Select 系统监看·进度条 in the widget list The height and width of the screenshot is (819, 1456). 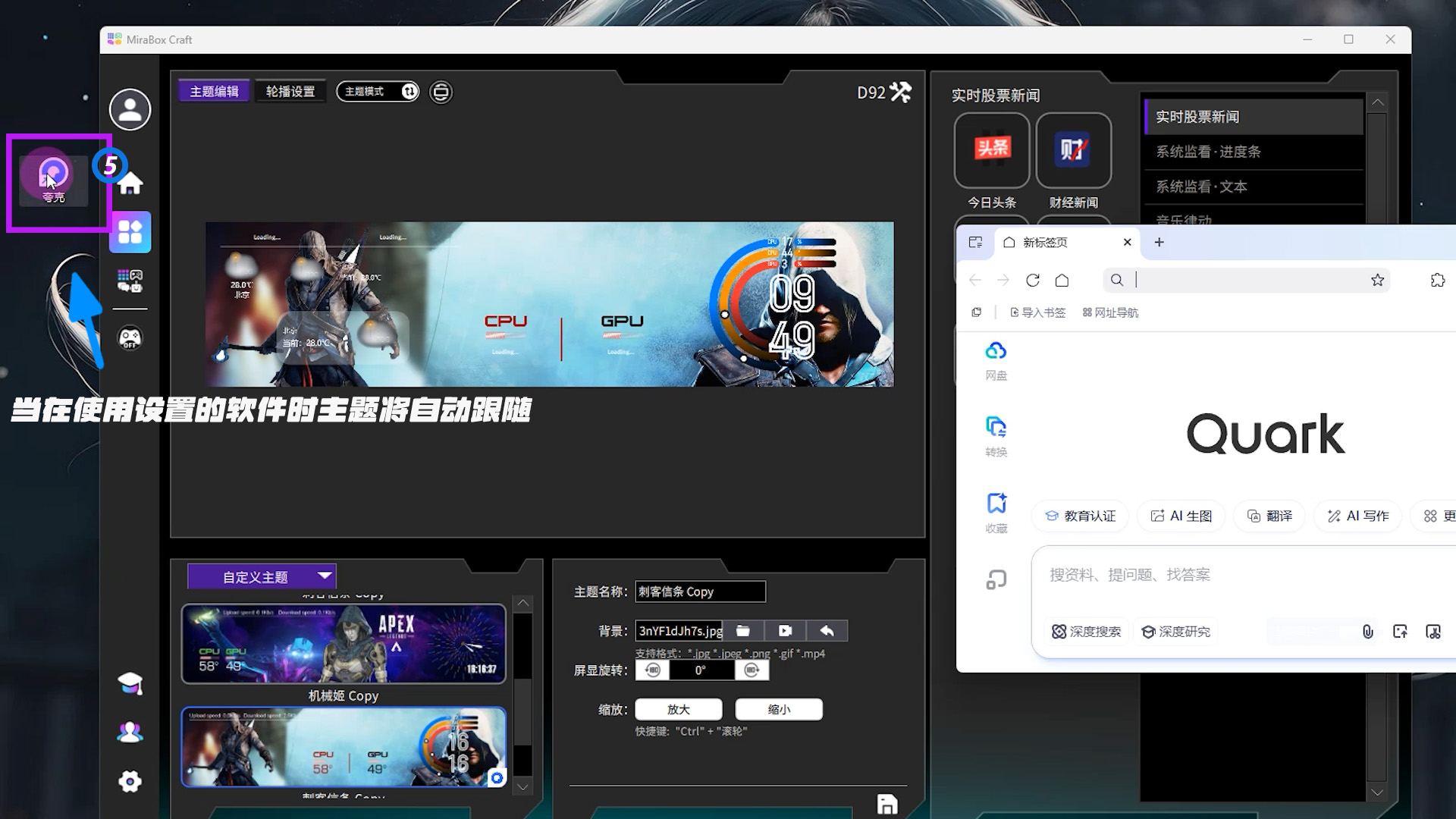(1254, 152)
